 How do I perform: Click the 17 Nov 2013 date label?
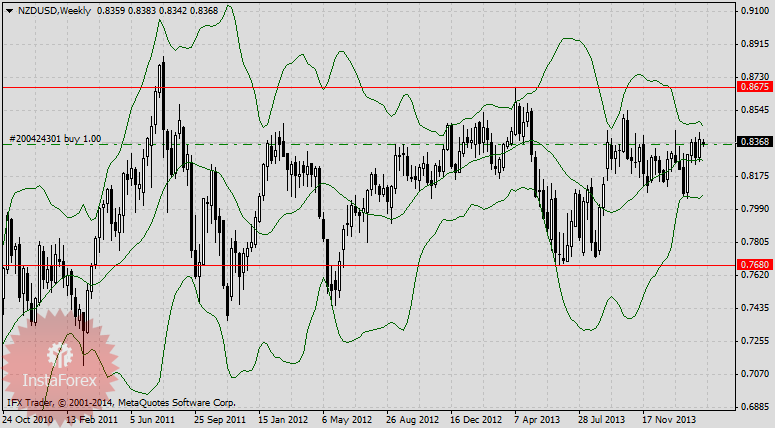tap(667, 419)
